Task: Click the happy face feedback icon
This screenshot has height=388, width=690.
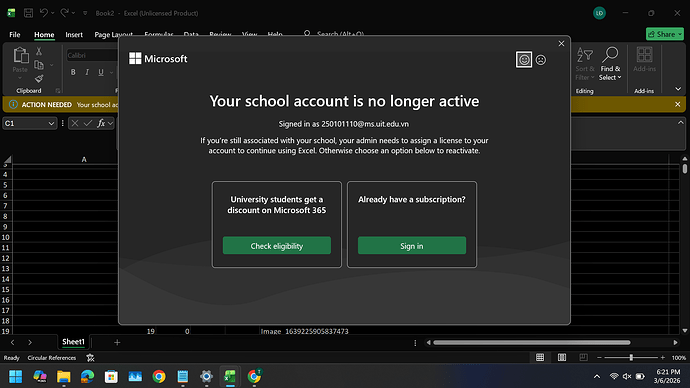Action: pyautogui.click(x=524, y=59)
